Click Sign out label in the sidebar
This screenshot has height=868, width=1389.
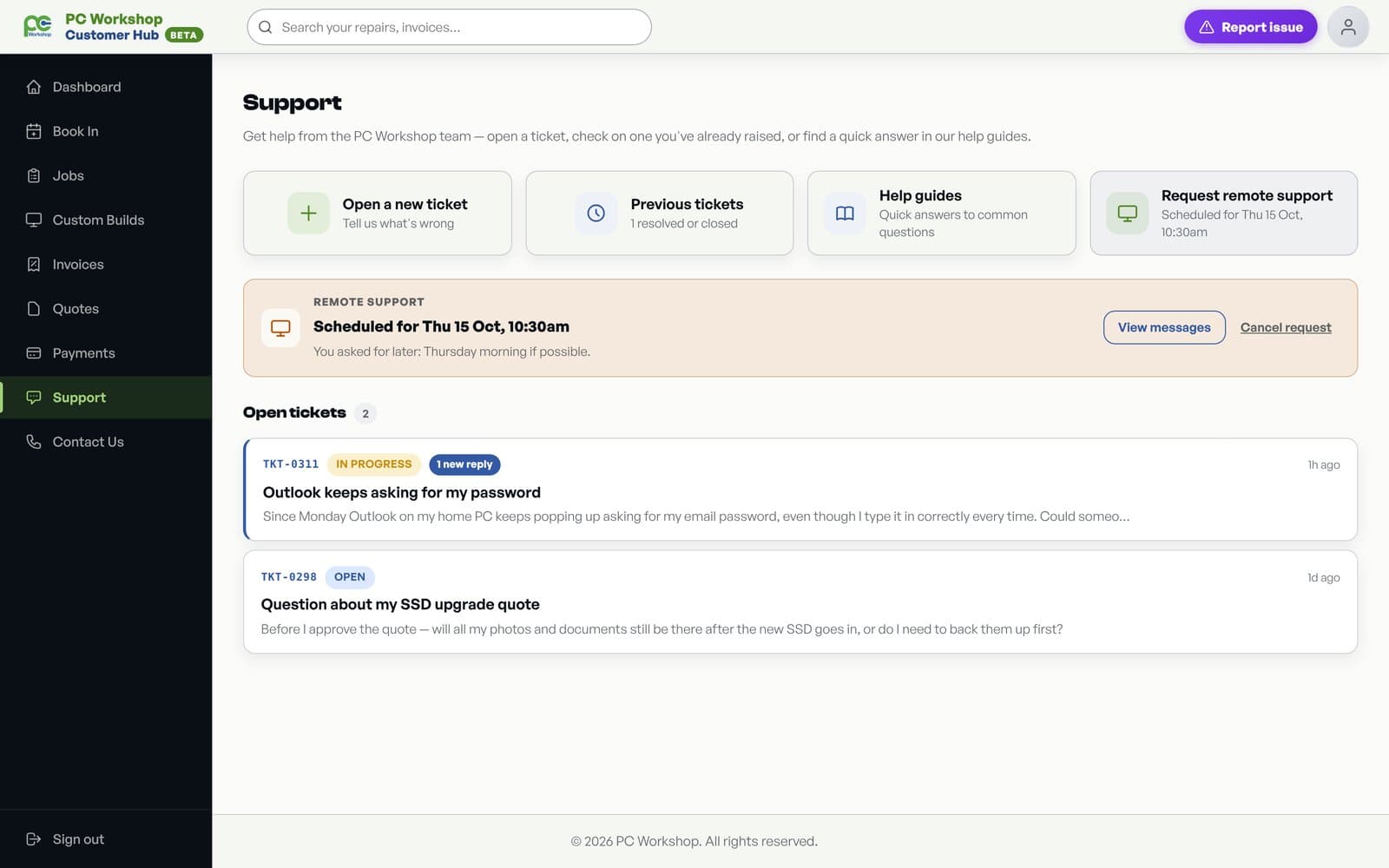click(x=78, y=838)
